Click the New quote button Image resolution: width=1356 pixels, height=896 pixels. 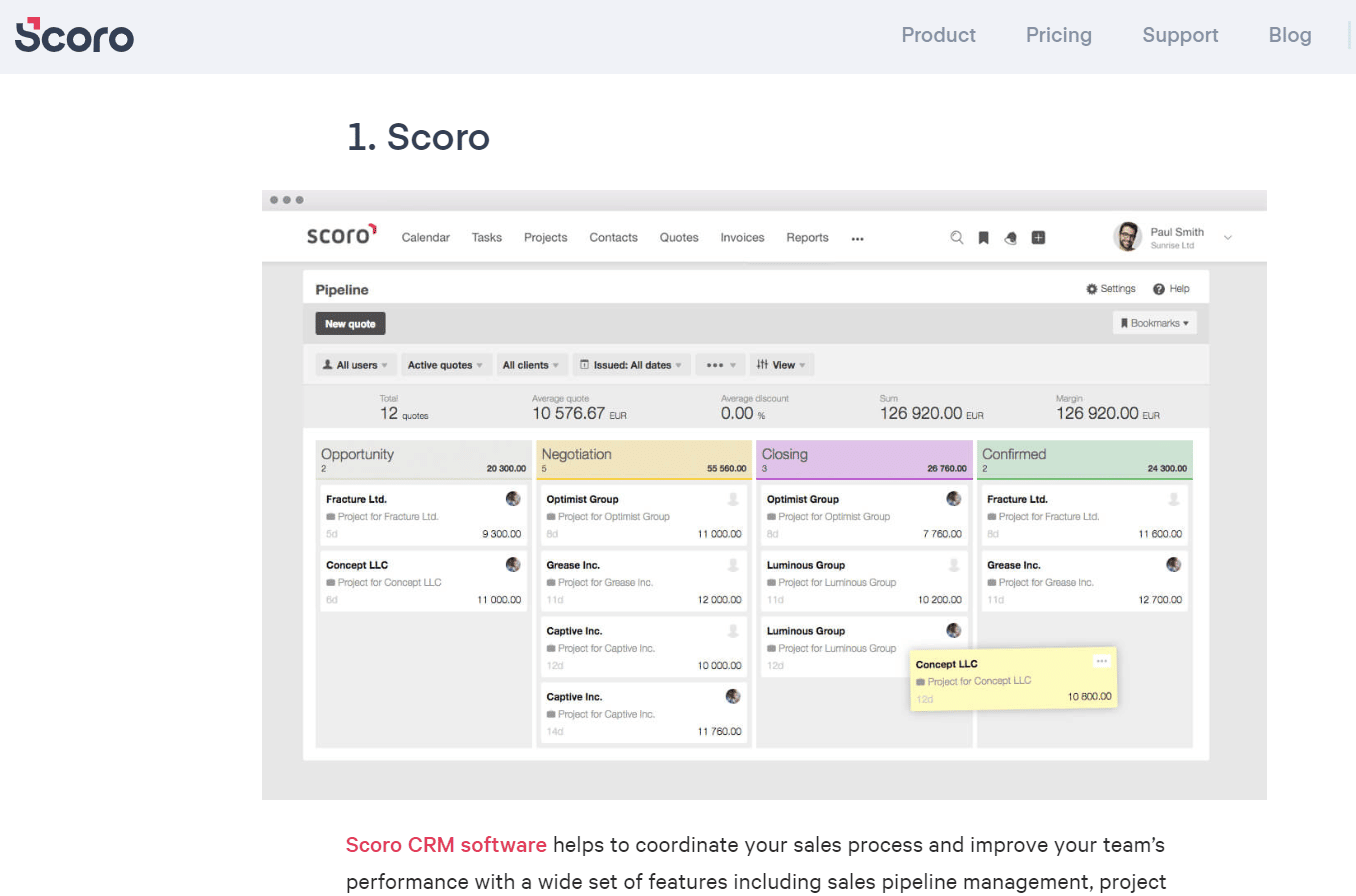coord(350,324)
